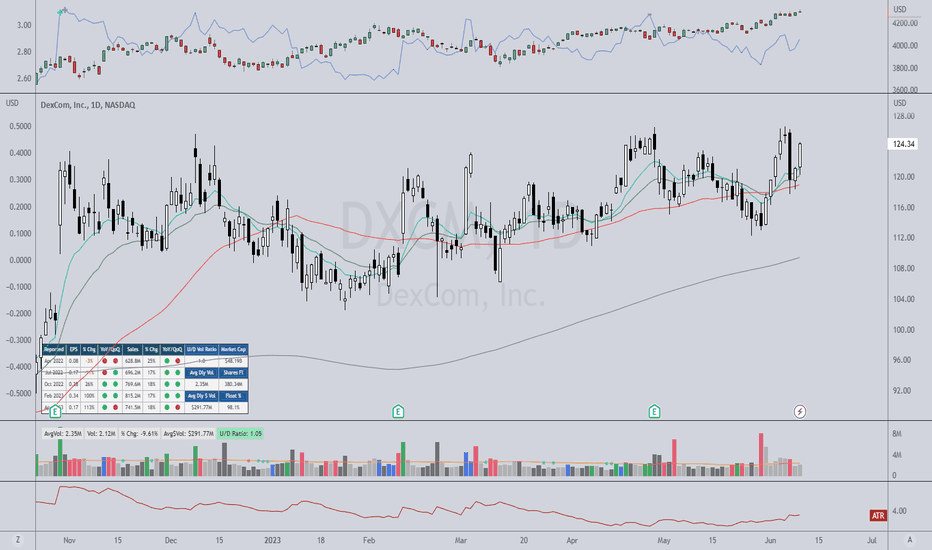The width and height of the screenshot is (932, 550).
Task: Click the U/D Vol Ratio header cell
Action: (201, 350)
